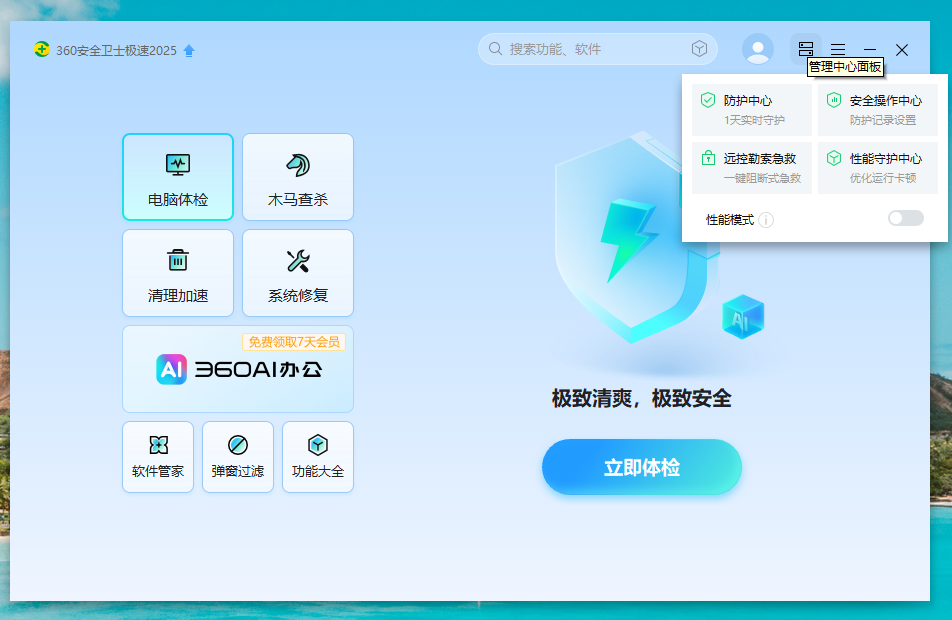Click the AI cube icon near shield
The image size is (952, 620).
743,316
